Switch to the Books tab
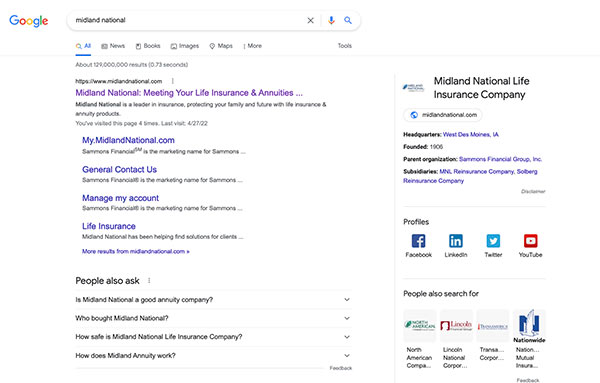 coord(148,46)
